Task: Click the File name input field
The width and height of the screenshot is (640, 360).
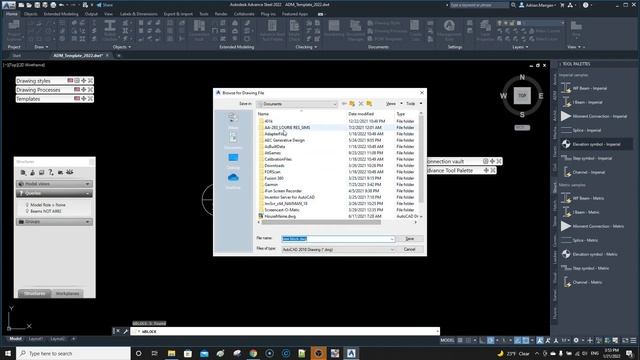Action: [x=338, y=239]
